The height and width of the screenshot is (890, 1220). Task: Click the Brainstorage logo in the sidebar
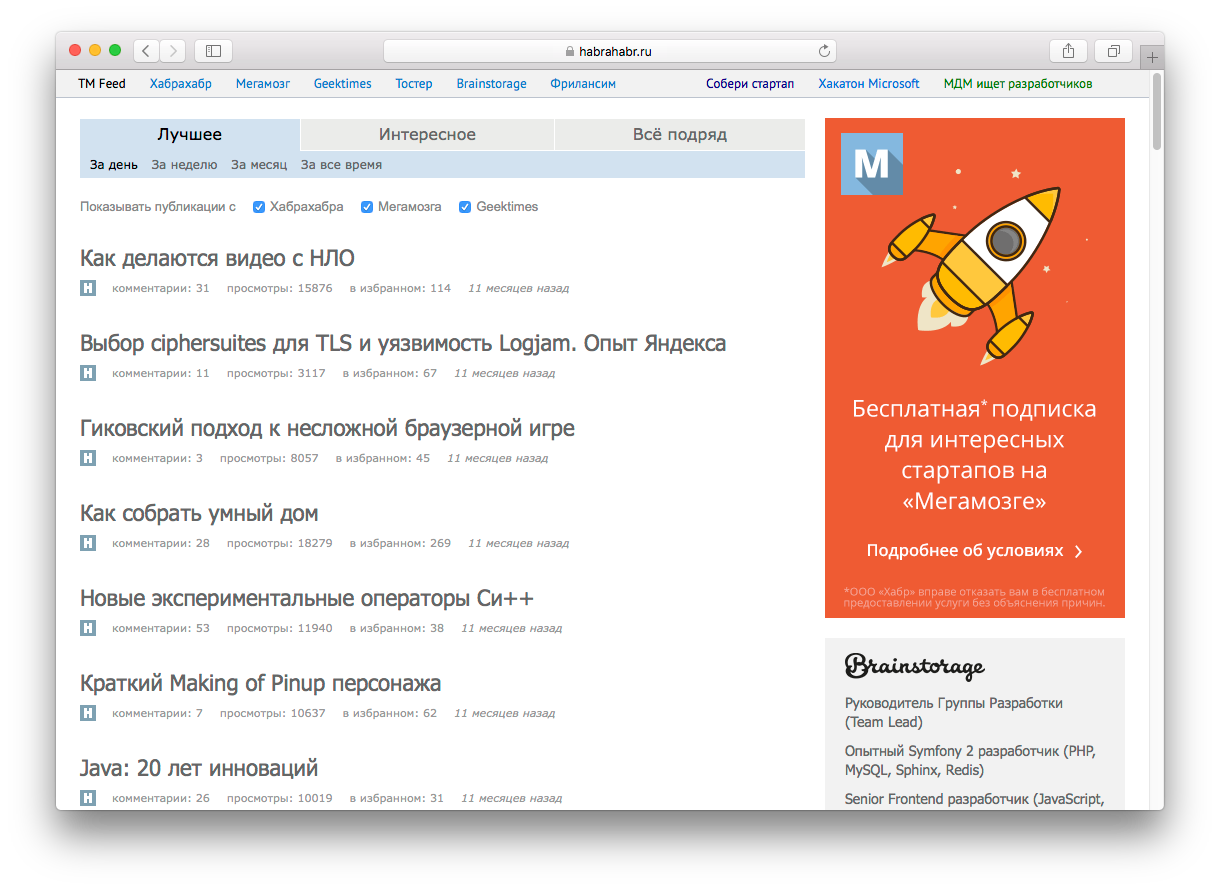click(x=915, y=666)
